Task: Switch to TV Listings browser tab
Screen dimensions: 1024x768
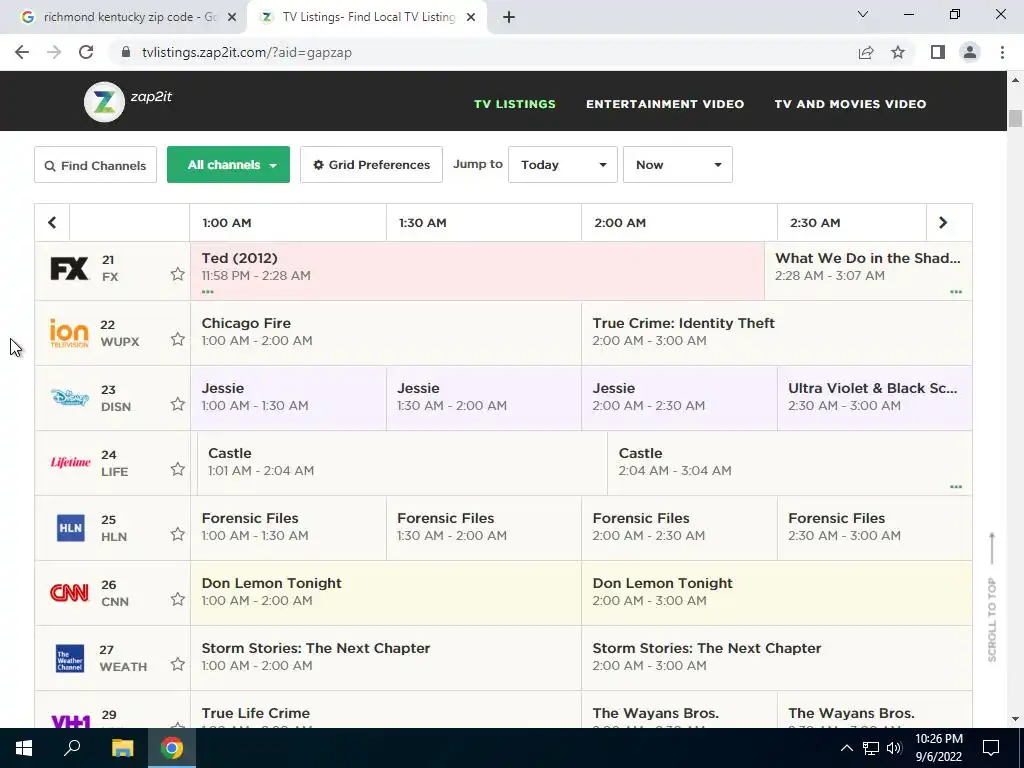Action: tap(366, 18)
